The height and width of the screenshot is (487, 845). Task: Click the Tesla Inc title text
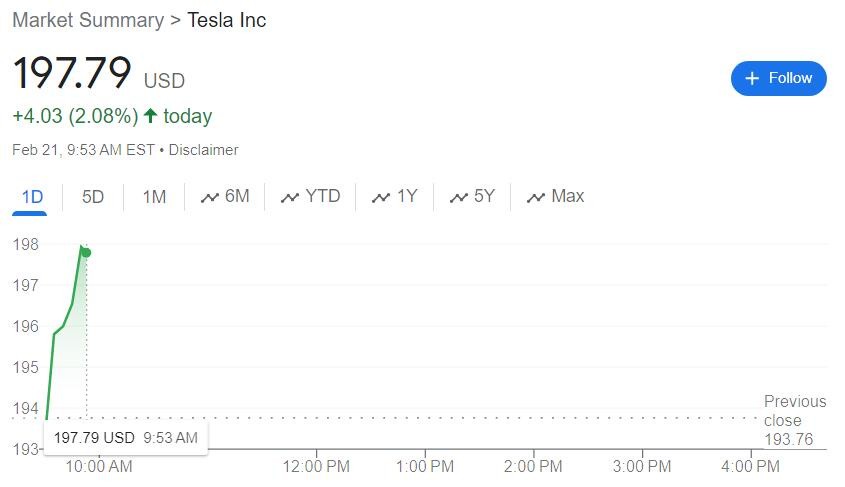[x=227, y=20]
